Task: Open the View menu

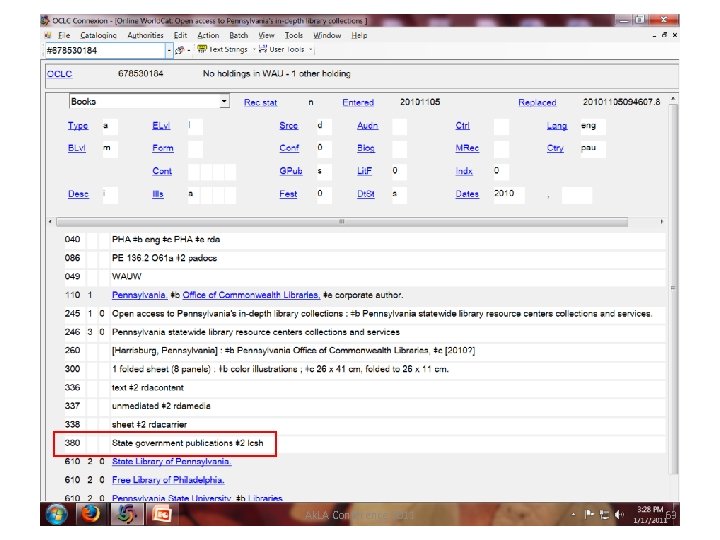Action: [x=266, y=35]
